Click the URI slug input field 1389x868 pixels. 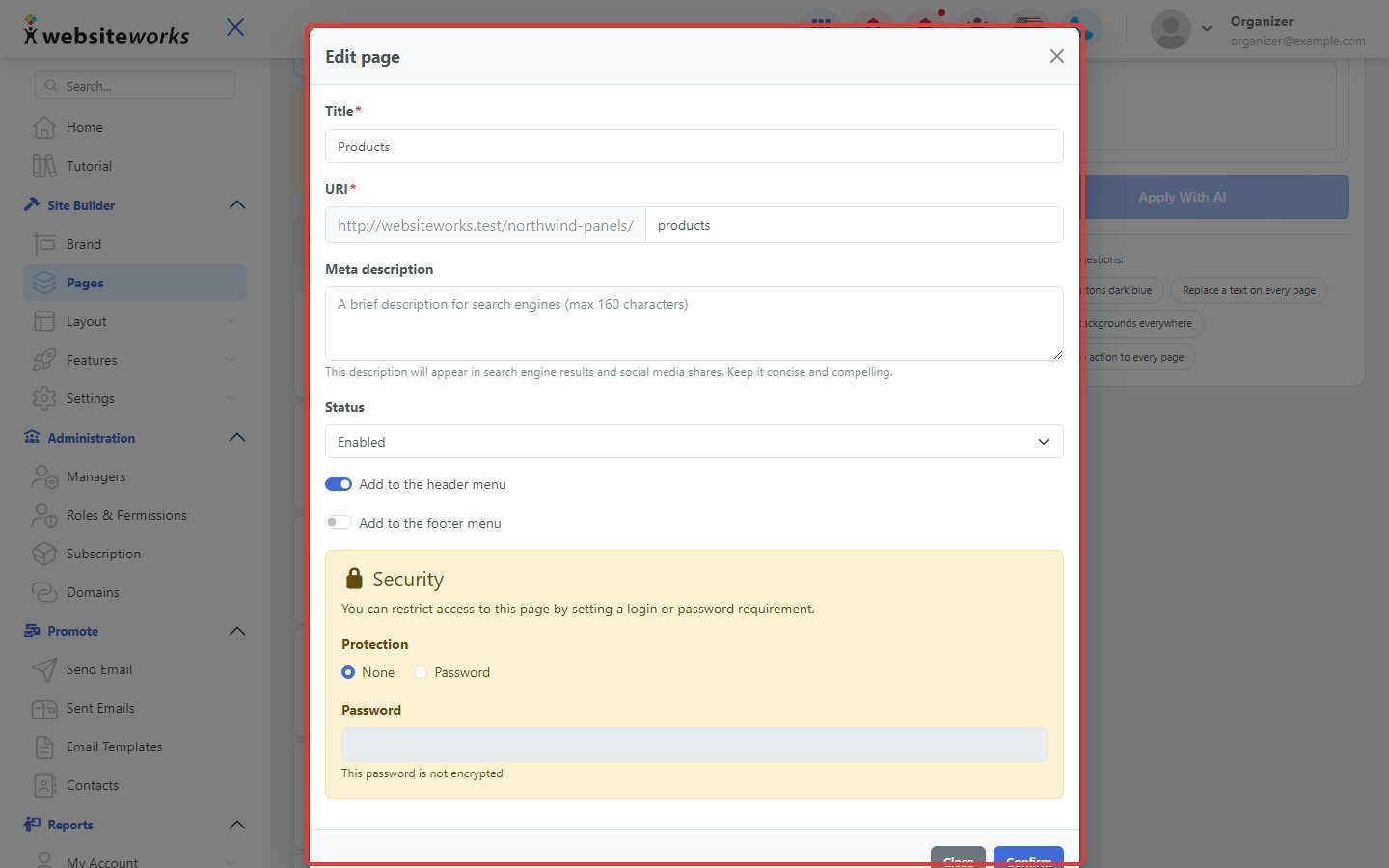(x=855, y=225)
